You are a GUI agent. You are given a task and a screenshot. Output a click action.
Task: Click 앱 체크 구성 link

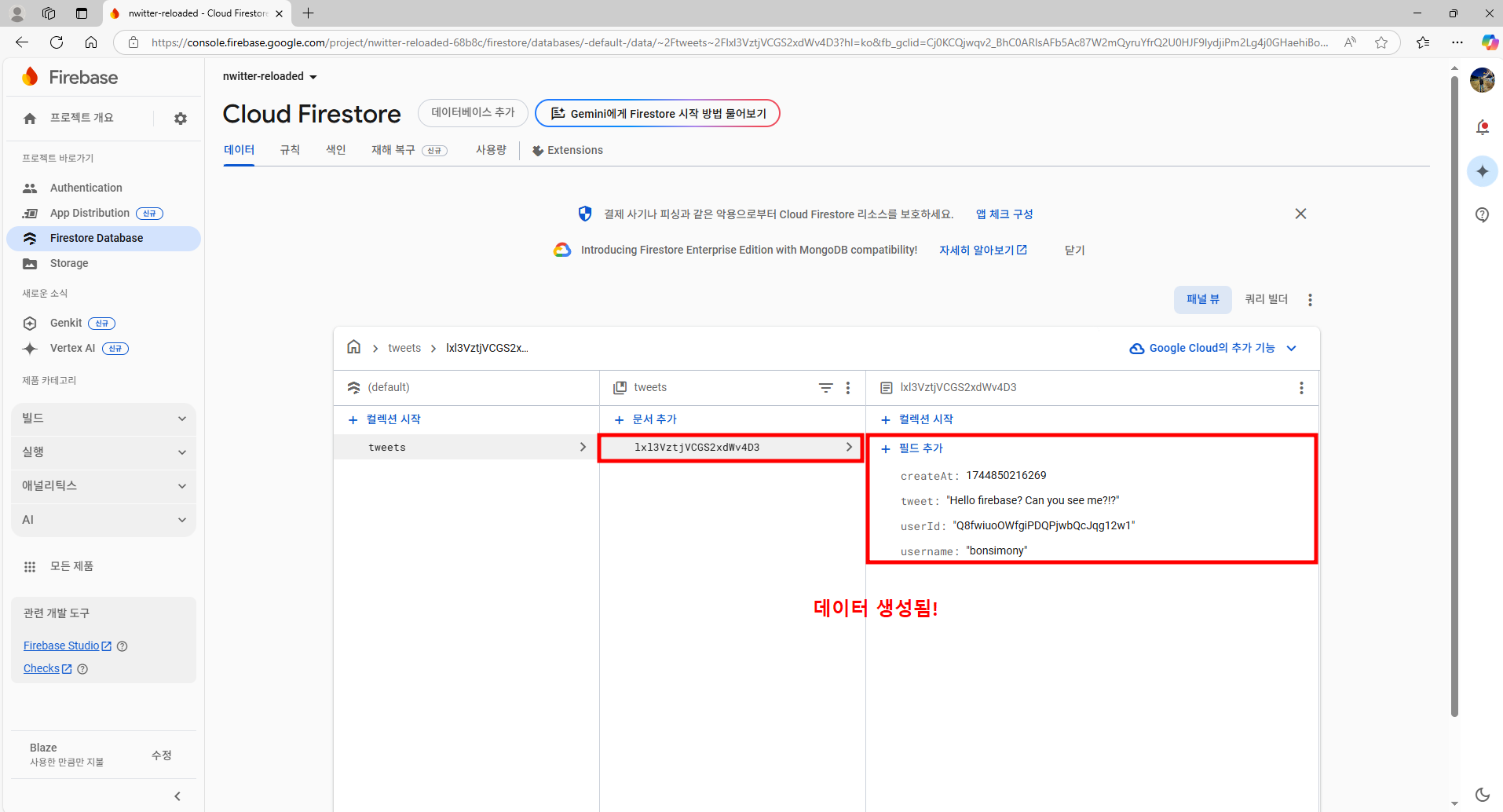pos(1004,214)
